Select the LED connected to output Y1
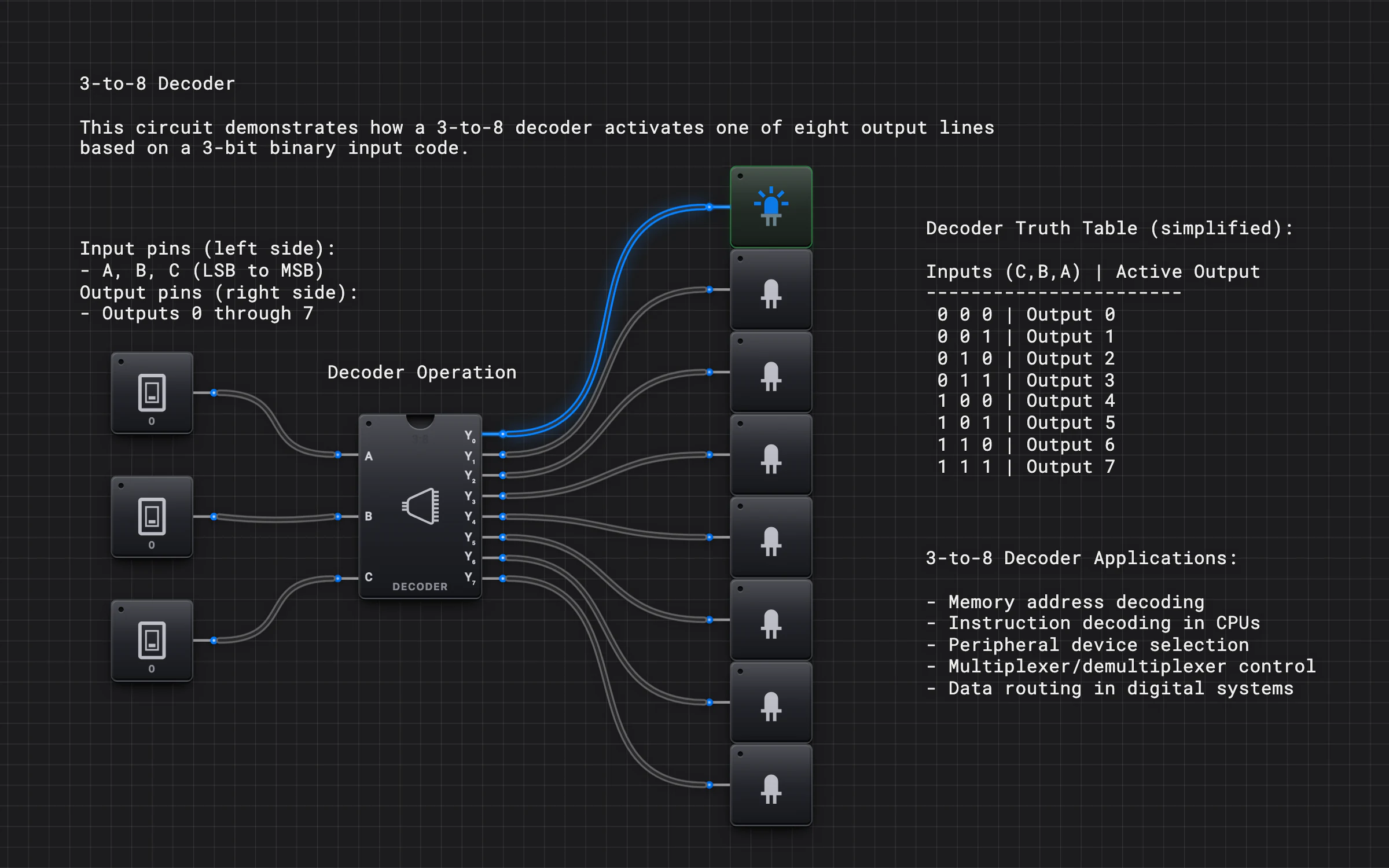 (x=771, y=289)
